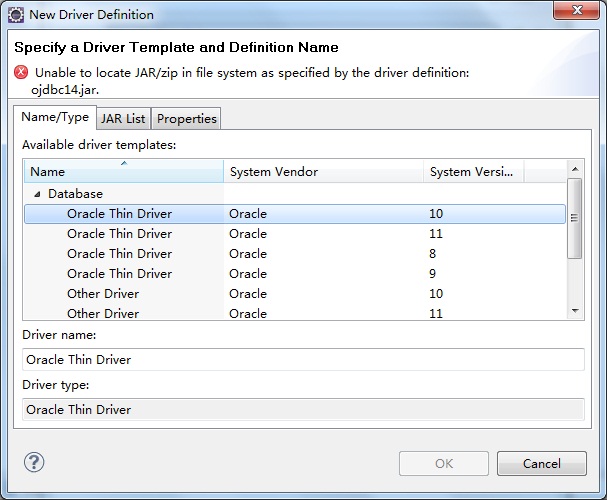Click the help question mark icon
The image size is (607, 500).
click(x=34, y=462)
